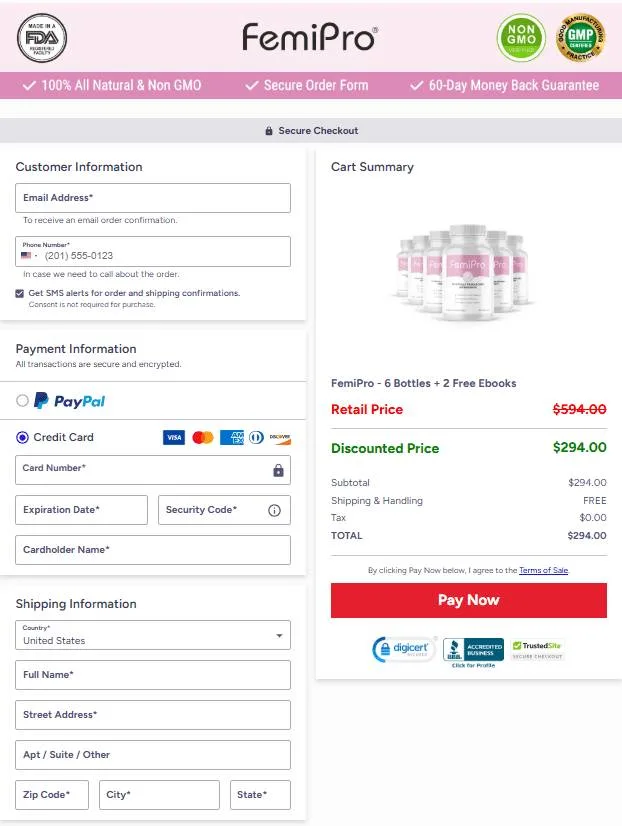The width and height of the screenshot is (622, 826).
Task: Click the Cardholder Name field
Action: pyautogui.click(x=153, y=550)
